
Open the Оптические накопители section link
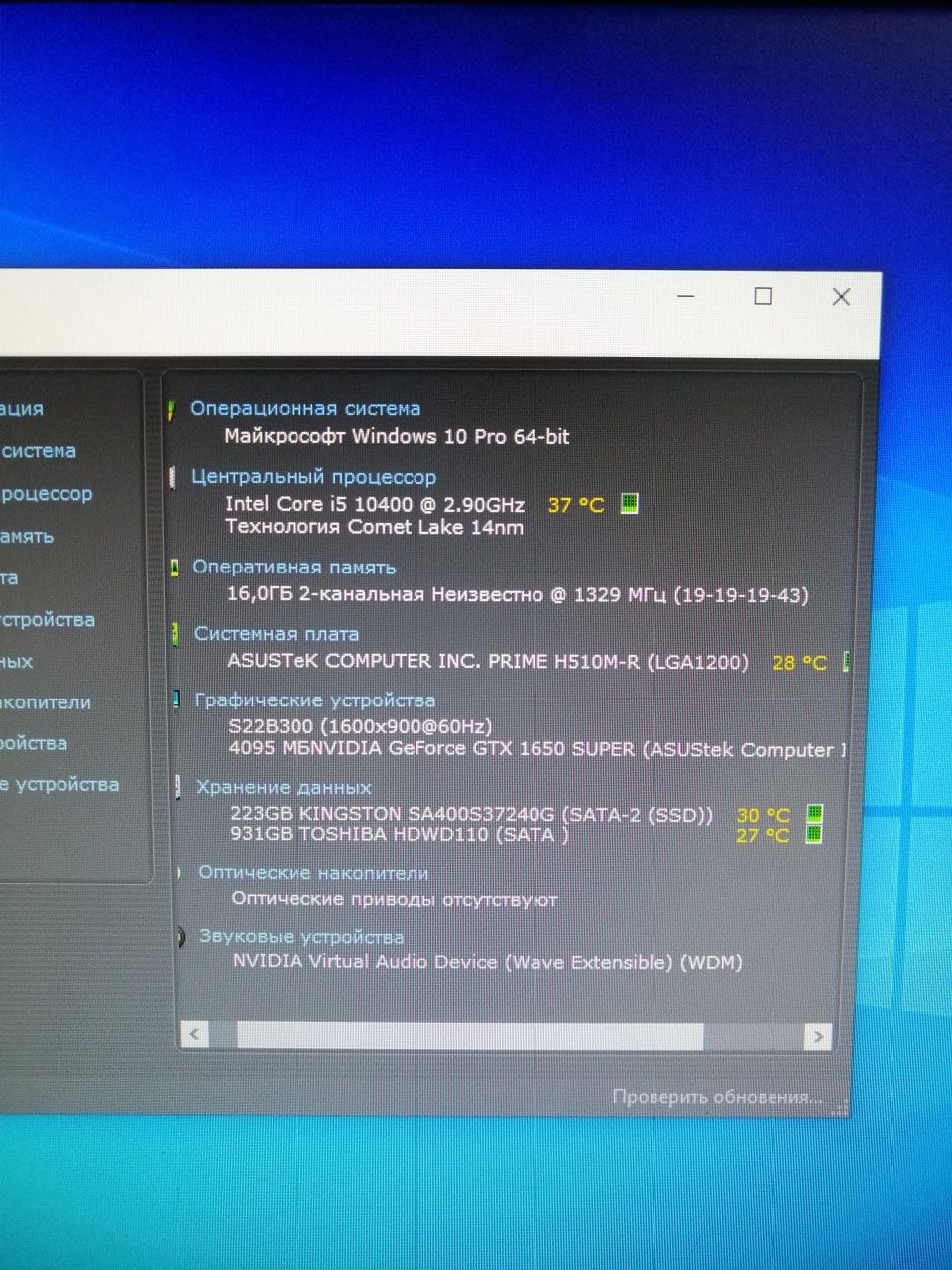pos(313,873)
